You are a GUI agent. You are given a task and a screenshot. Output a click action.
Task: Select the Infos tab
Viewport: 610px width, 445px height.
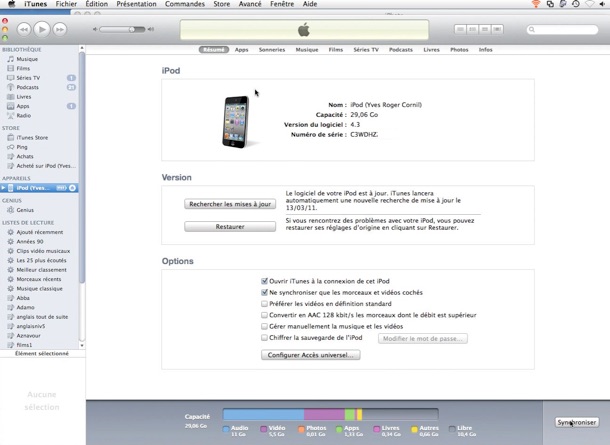486,50
